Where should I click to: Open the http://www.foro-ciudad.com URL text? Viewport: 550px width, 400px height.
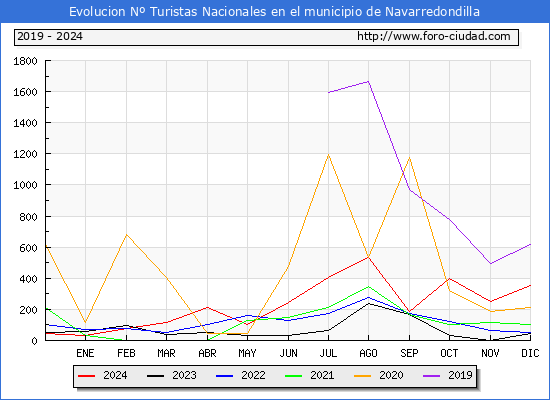pyautogui.click(x=434, y=36)
